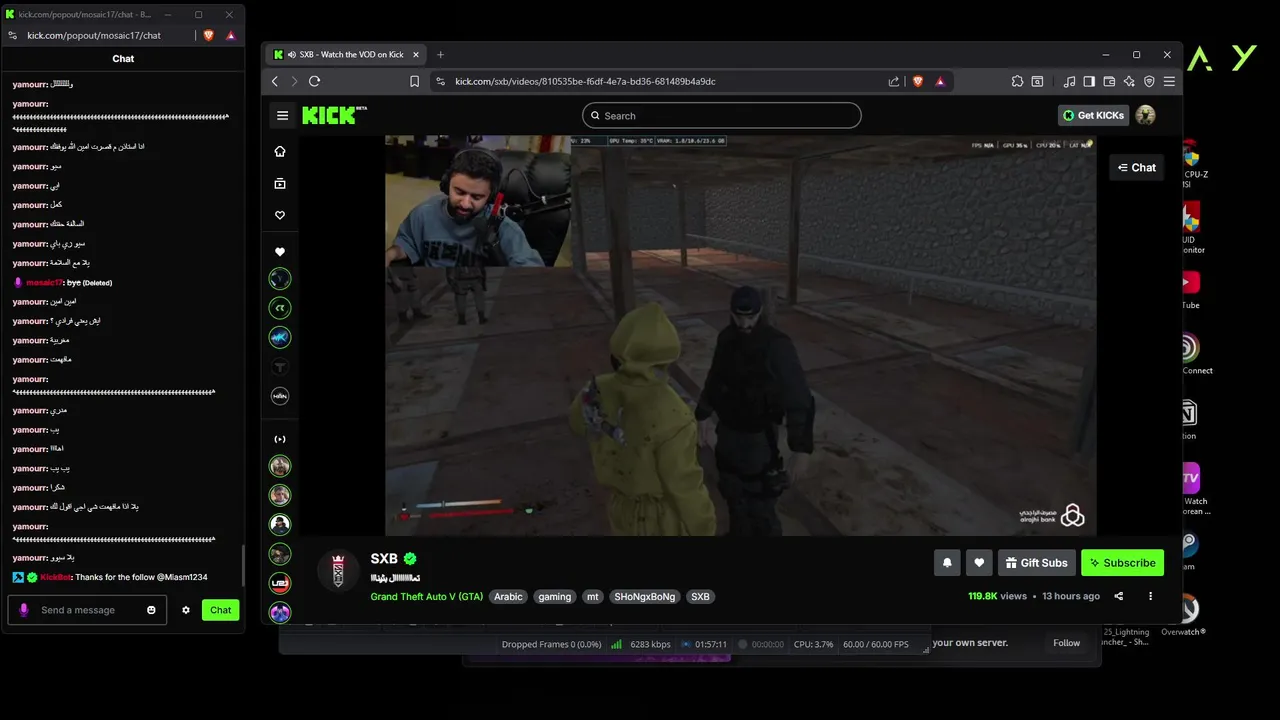Click the purple microphone badge in chat input

(x=24, y=610)
